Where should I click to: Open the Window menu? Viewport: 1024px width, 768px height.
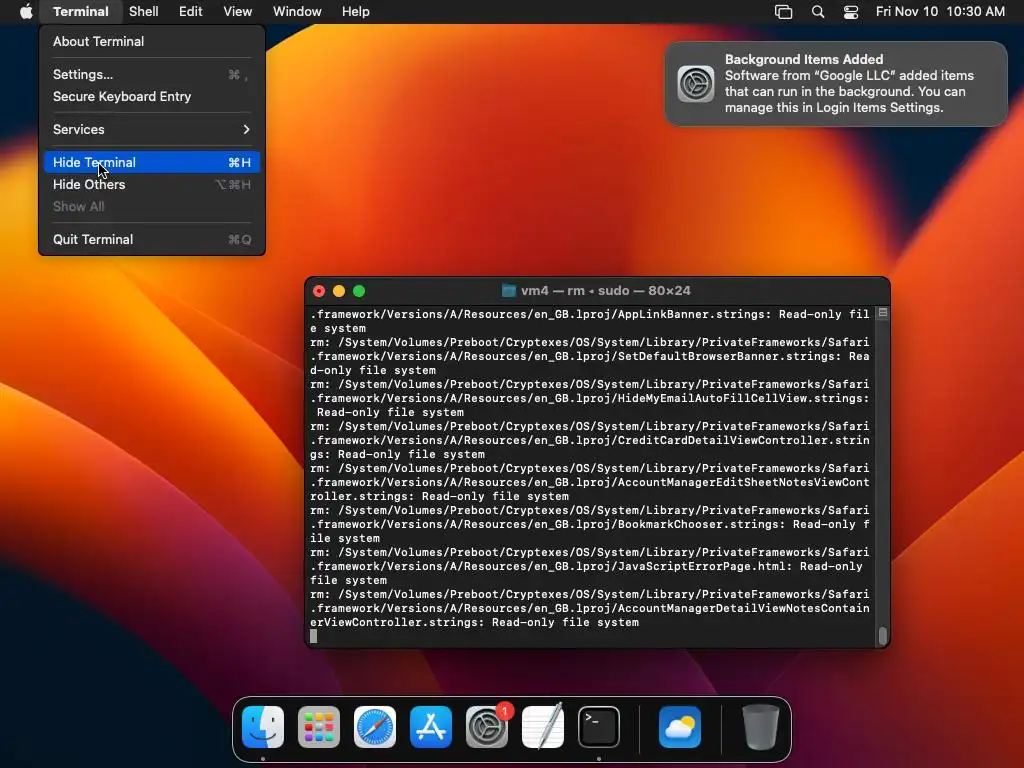tap(297, 12)
